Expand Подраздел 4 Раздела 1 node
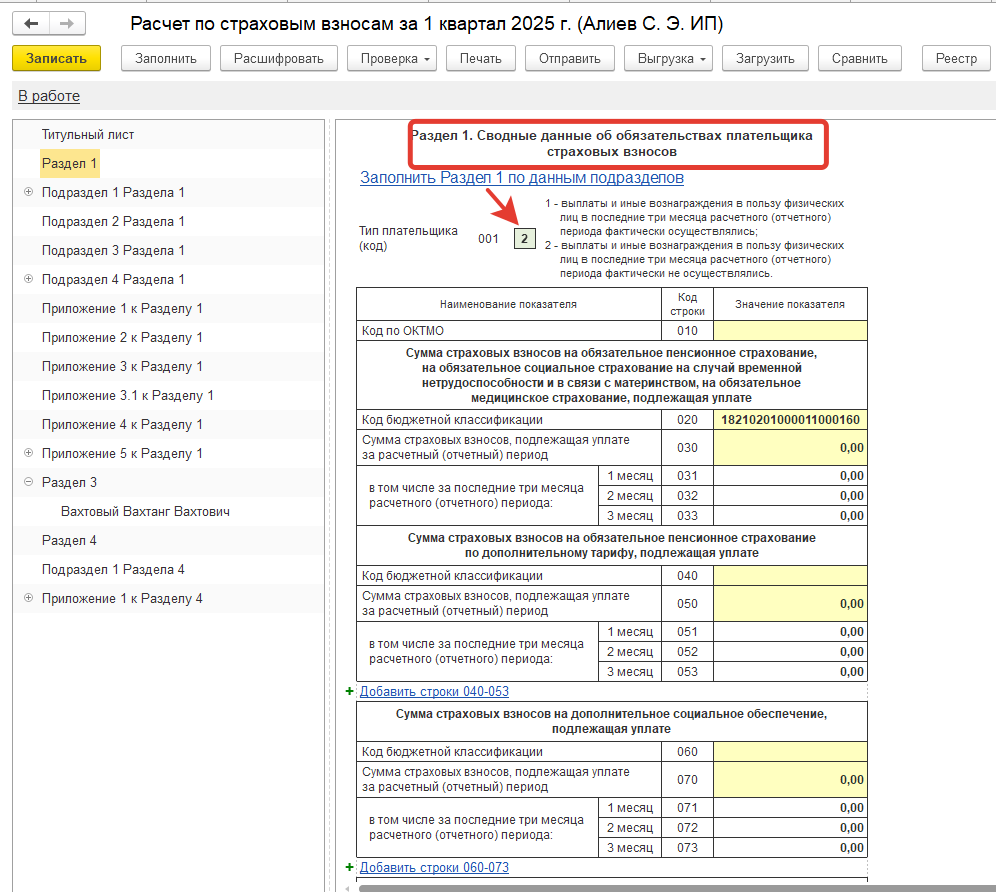 click(28, 279)
